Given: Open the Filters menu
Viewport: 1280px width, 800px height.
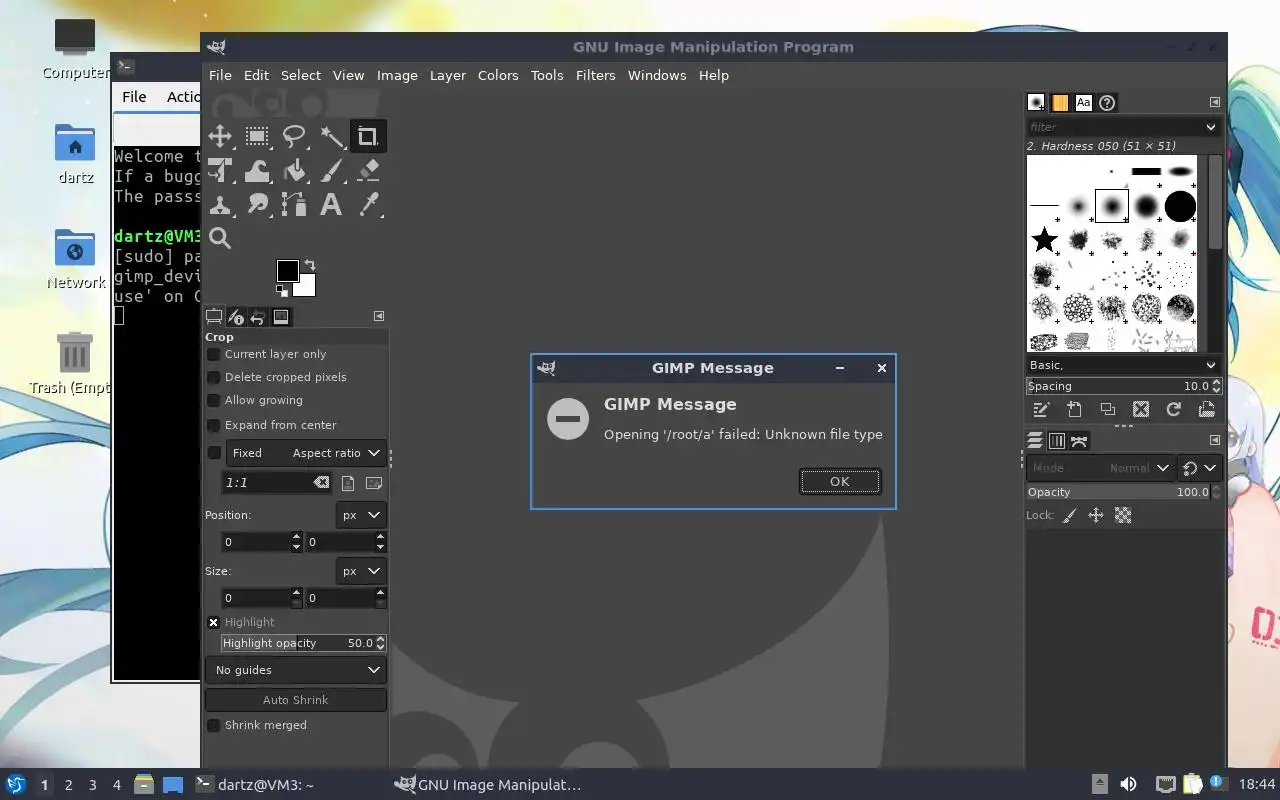Looking at the screenshot, I should [595, 75].
